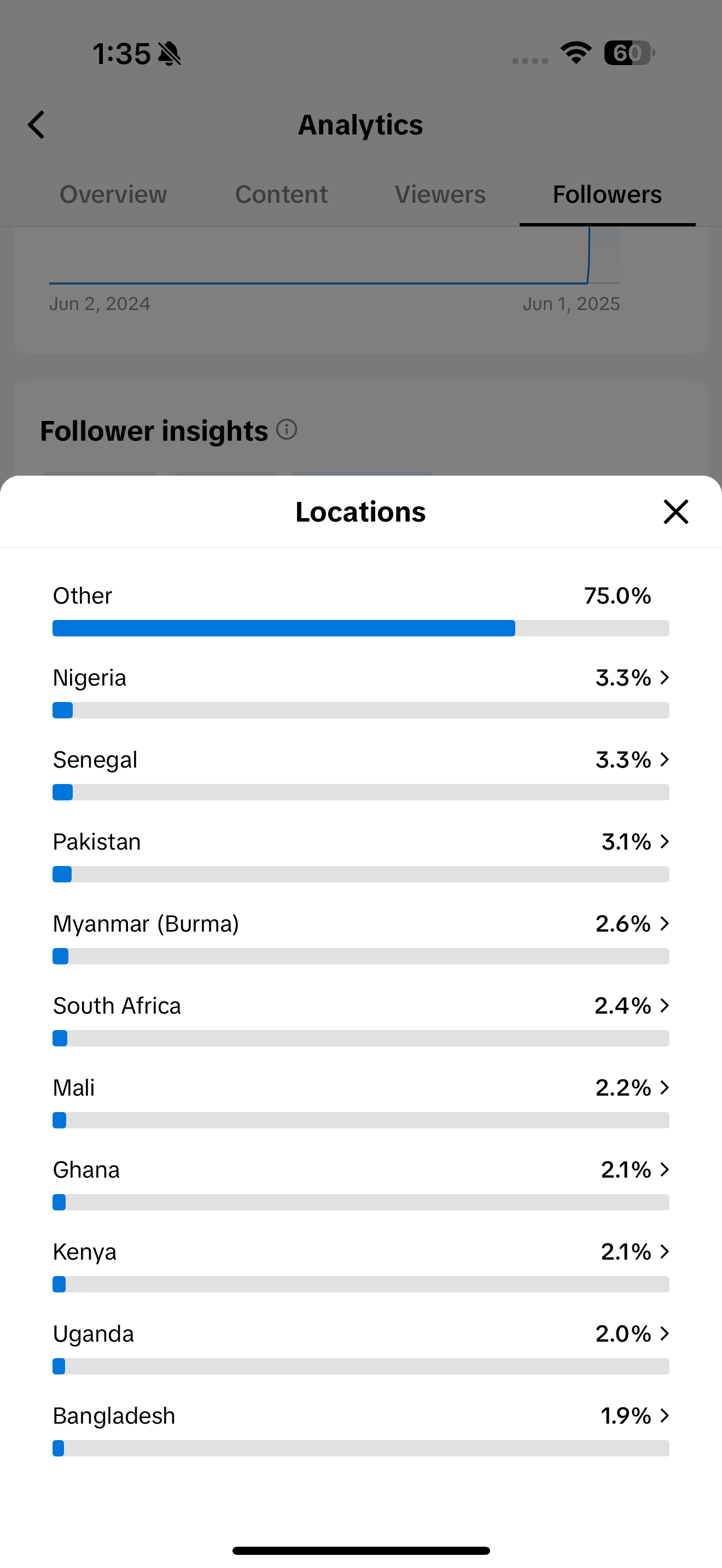Screen dimensions: 722x1568
Task: Tap the home indicator bar
Action: (x=361, y=1551)
